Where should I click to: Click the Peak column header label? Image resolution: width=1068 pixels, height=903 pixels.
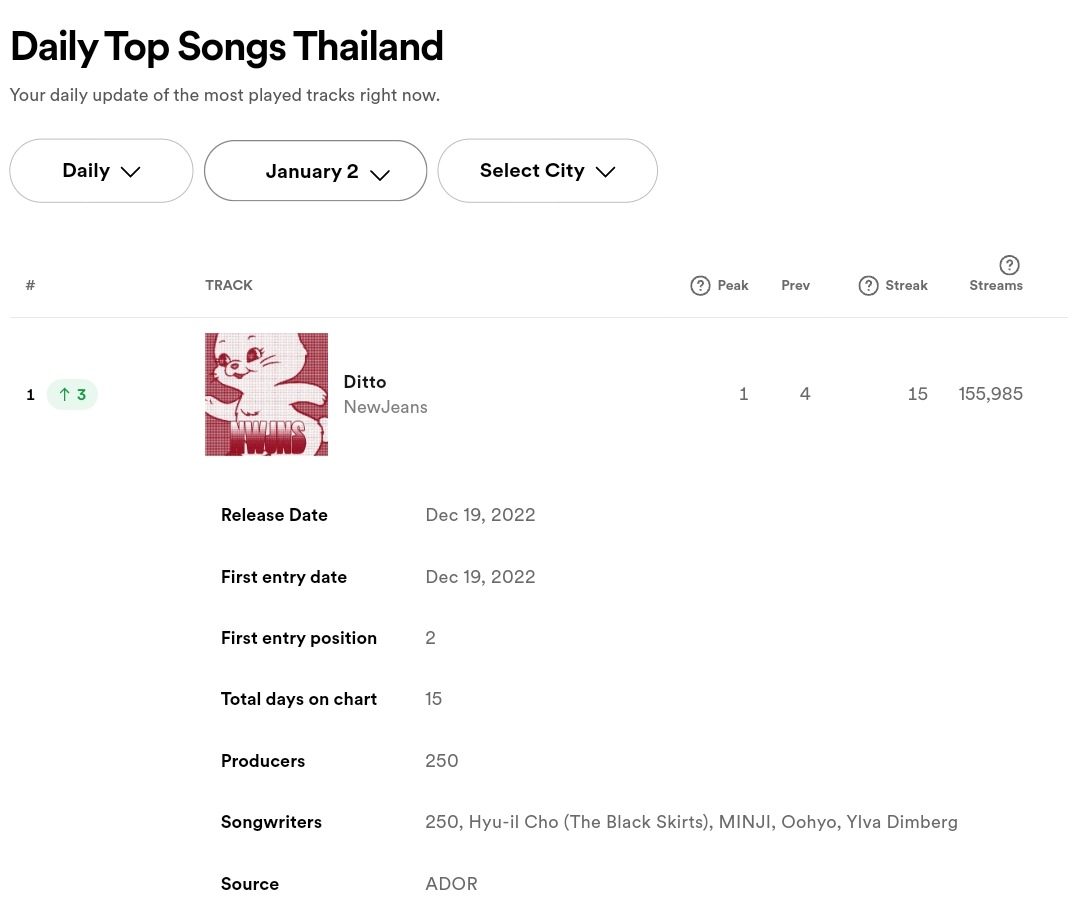coord(733,286)
